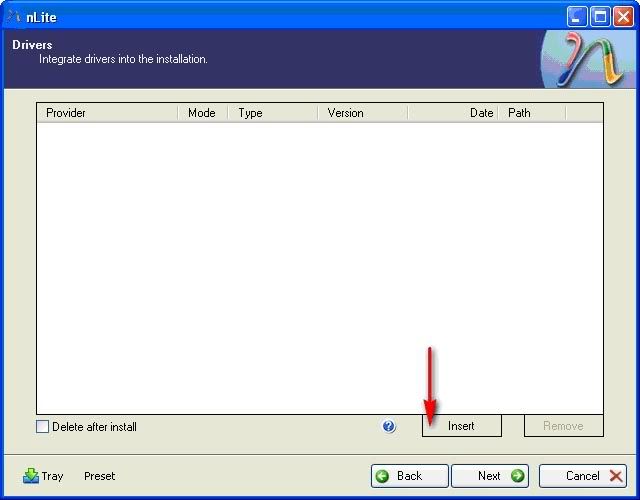Click Insert to add drivers
This screenshot has height=500, width=640.
[x=462, y=426]
